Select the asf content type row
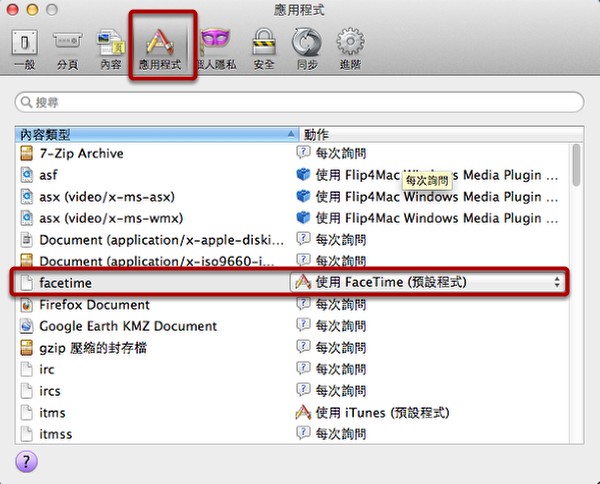Viewport: 600px width, 484px height. click(293, 175)
